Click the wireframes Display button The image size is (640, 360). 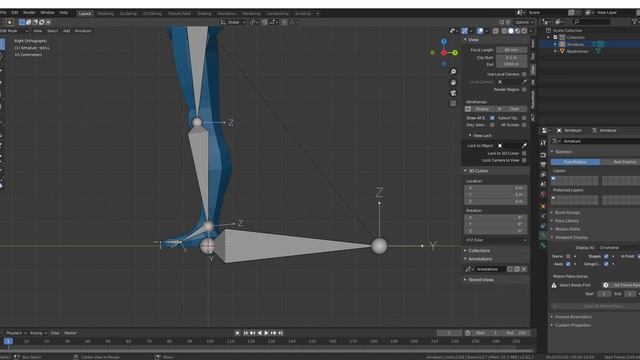[x=482, y=109]
